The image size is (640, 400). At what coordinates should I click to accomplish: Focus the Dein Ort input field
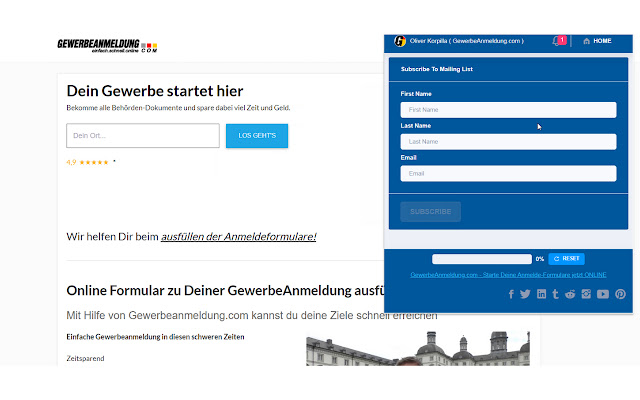point(143,136)
